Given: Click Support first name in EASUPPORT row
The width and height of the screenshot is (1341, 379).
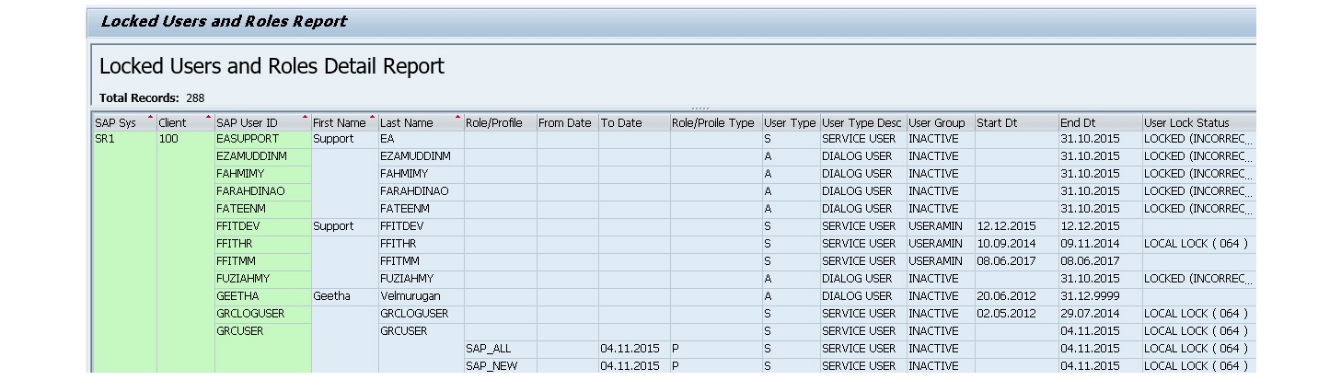Looking at the screenshot, I should (344, 139).
